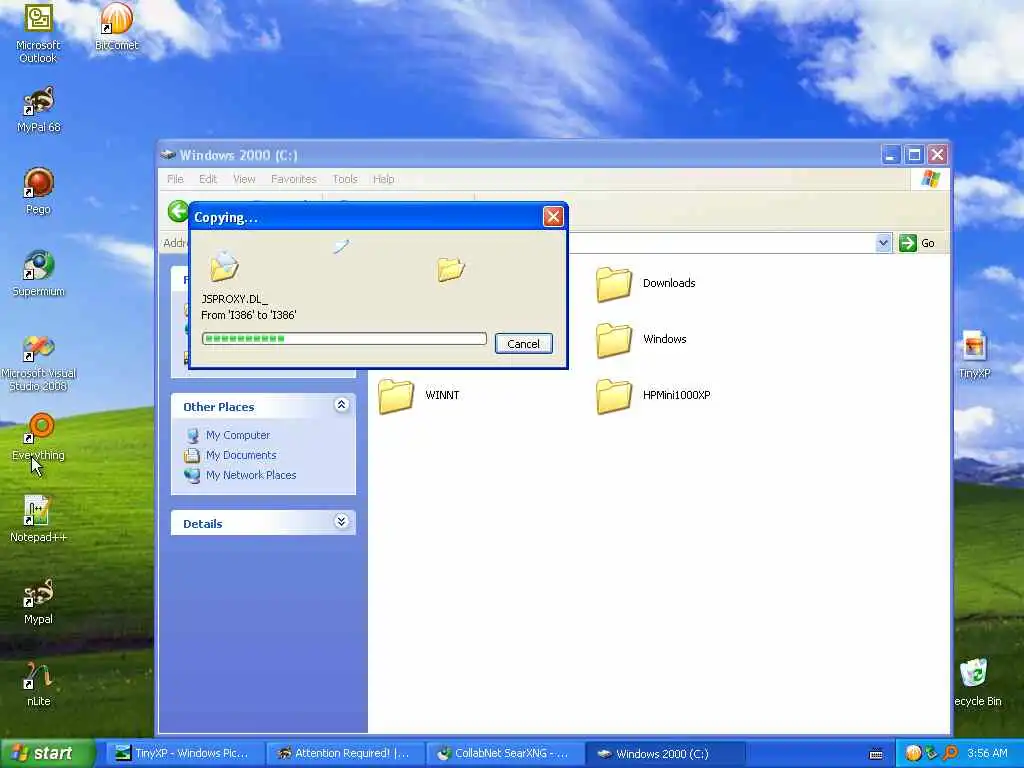This screenshot has height=768, width=1024.
Task: Open the Windows folder
Action: pos(641,340)
